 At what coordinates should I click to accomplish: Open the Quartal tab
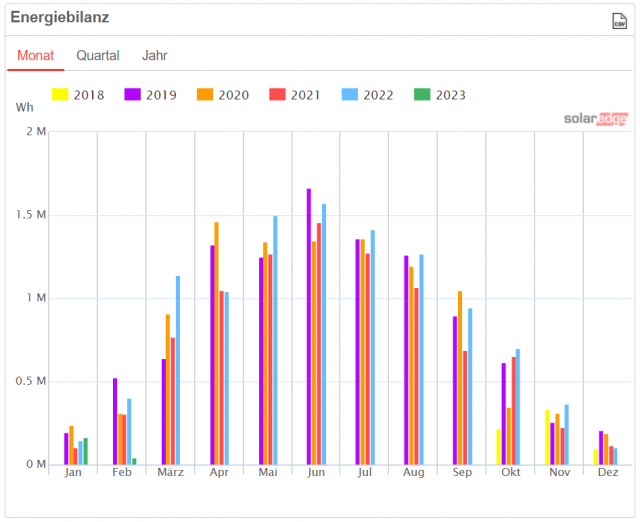pyautogui.click(x=98, y=56)
